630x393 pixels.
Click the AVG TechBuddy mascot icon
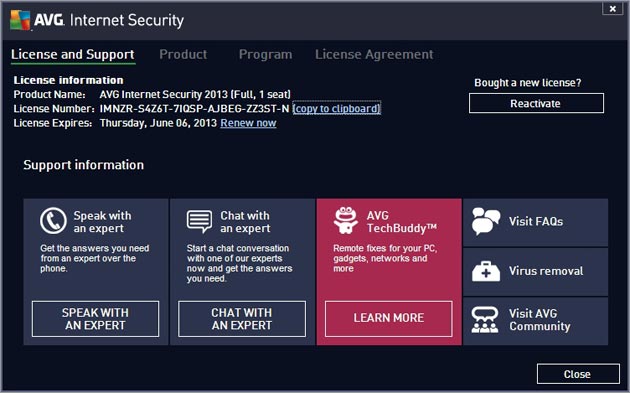click(346, 220)
